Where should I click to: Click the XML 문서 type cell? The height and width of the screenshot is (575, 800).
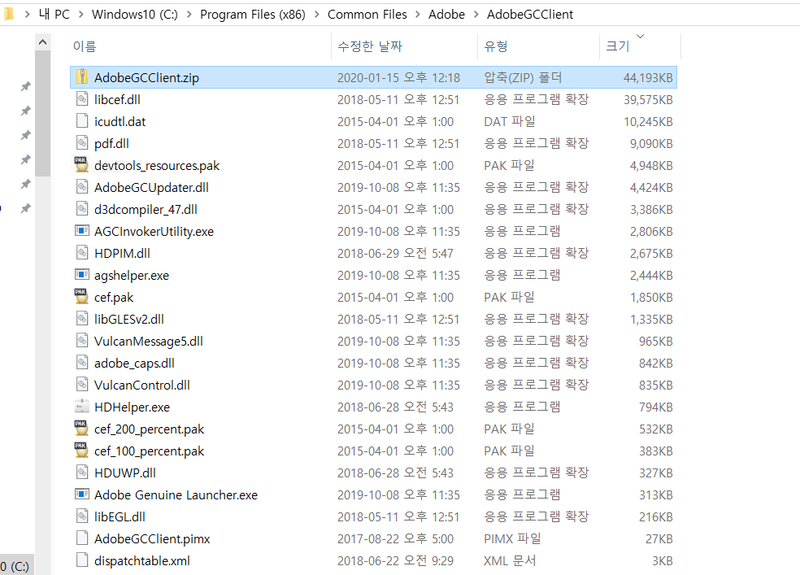[x=510, y=560]
